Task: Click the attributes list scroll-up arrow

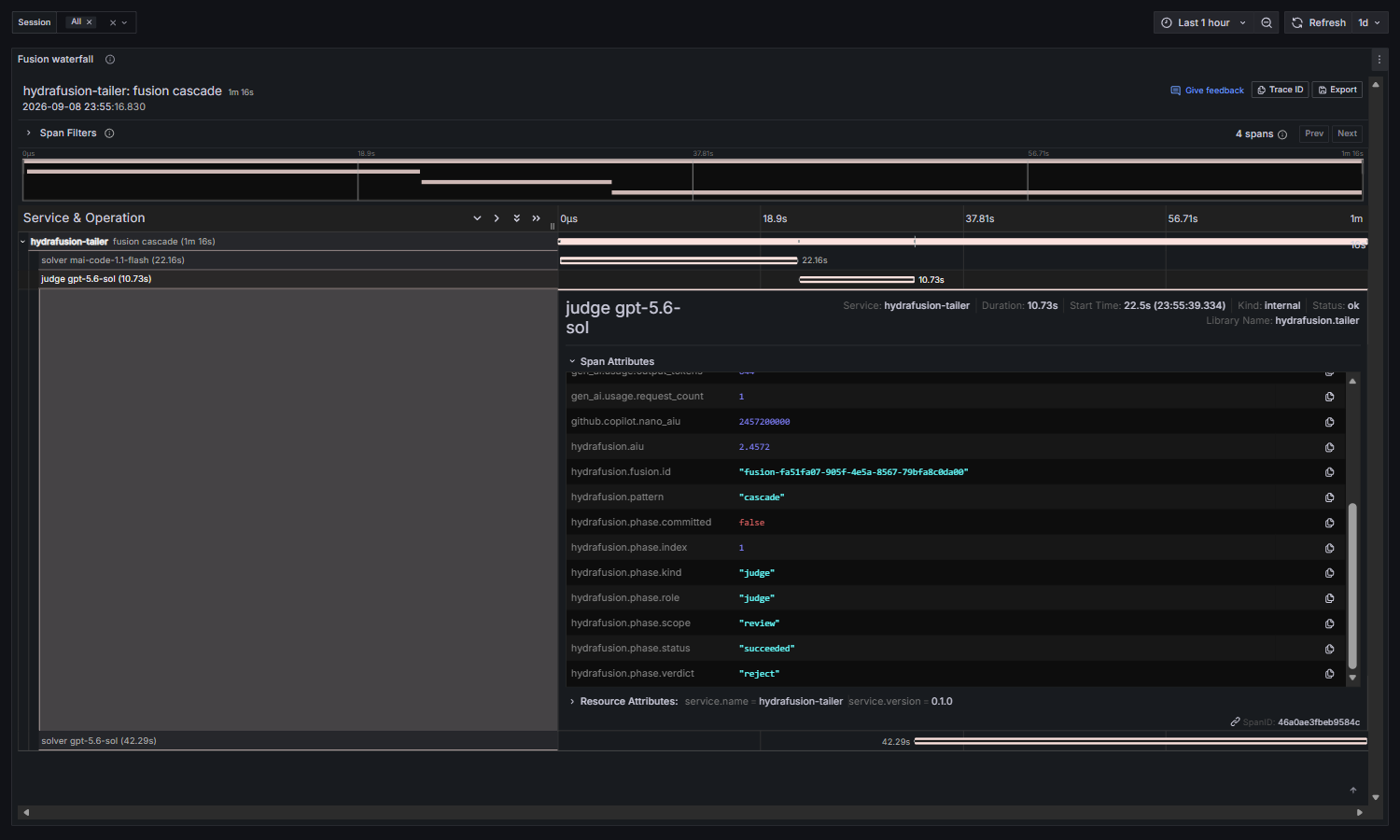Action: point(1352,381)
